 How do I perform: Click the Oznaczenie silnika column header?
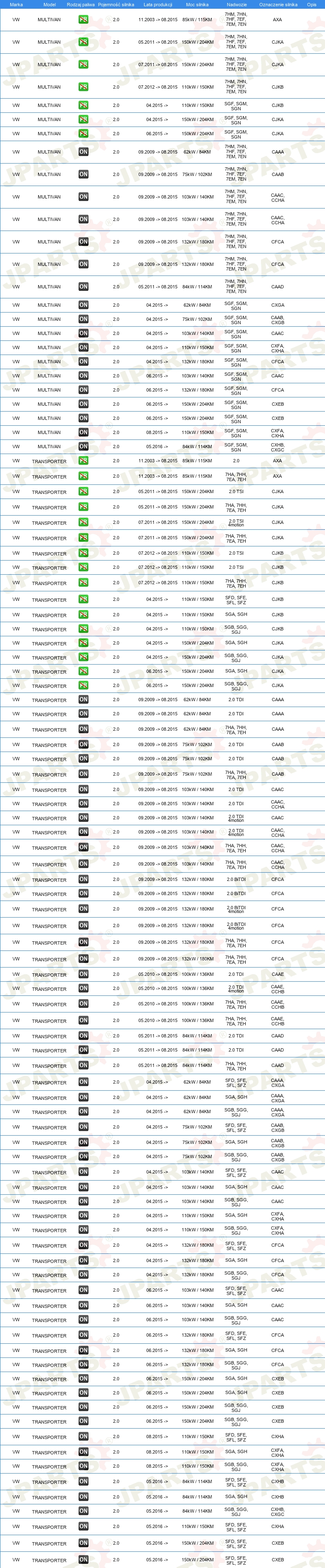[x=278, y=4]
